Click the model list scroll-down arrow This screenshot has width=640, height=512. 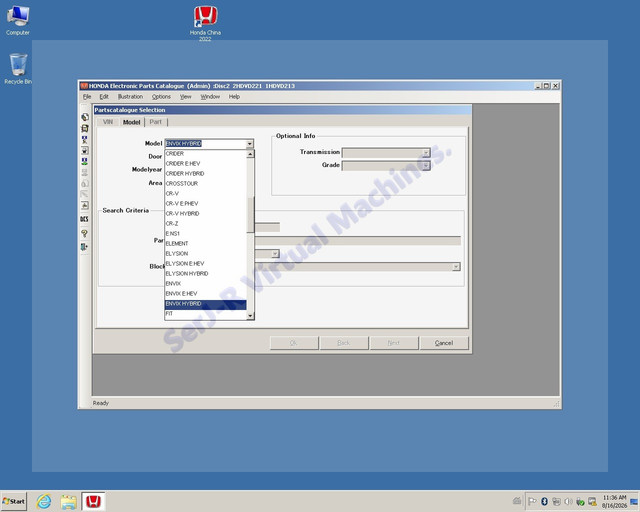coord(250,315)
